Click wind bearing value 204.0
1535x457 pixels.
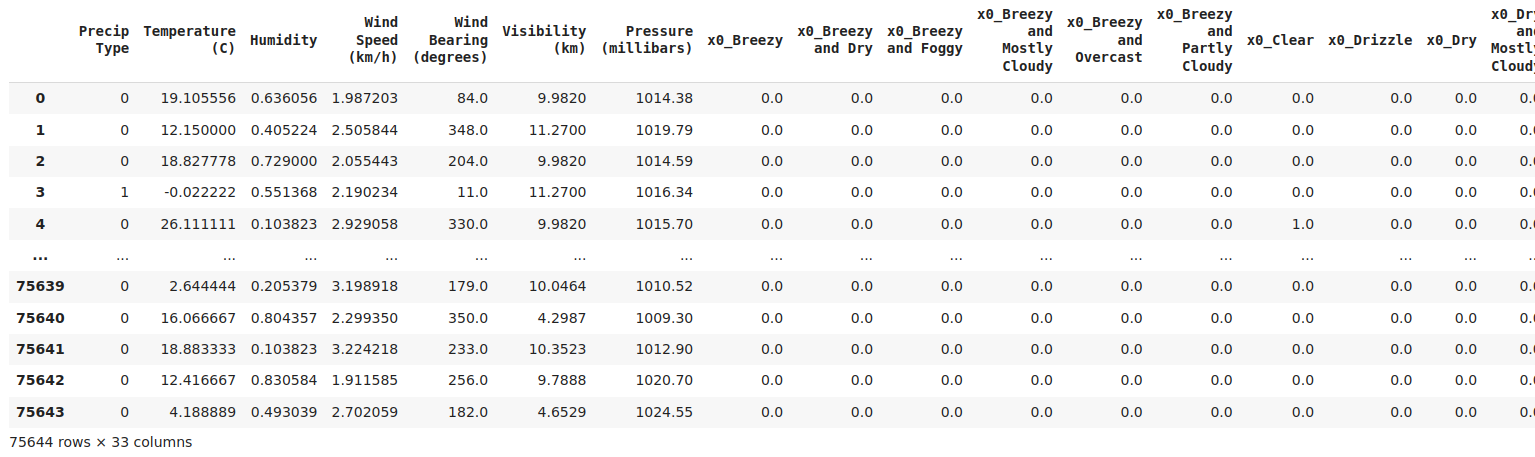coord(467,161)
